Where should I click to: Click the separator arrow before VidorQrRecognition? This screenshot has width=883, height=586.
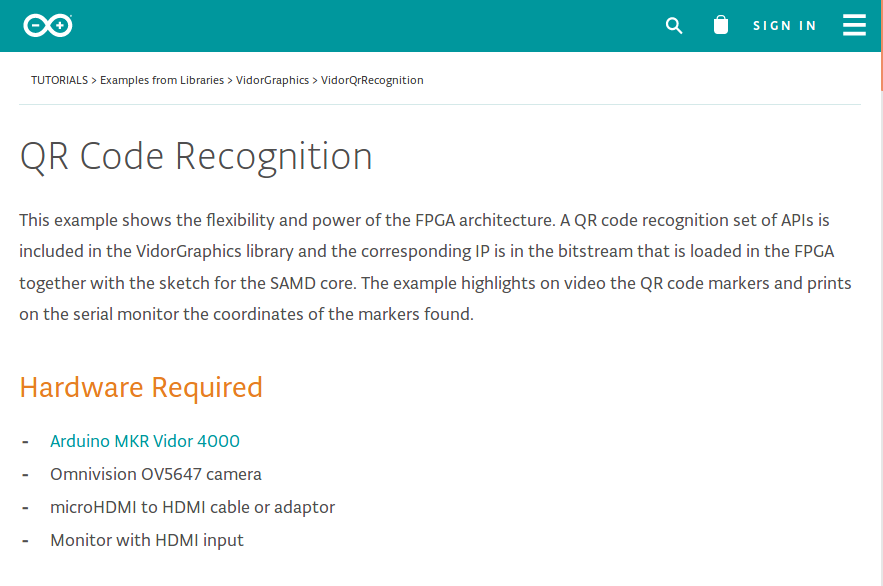click(x=315, y=80)
